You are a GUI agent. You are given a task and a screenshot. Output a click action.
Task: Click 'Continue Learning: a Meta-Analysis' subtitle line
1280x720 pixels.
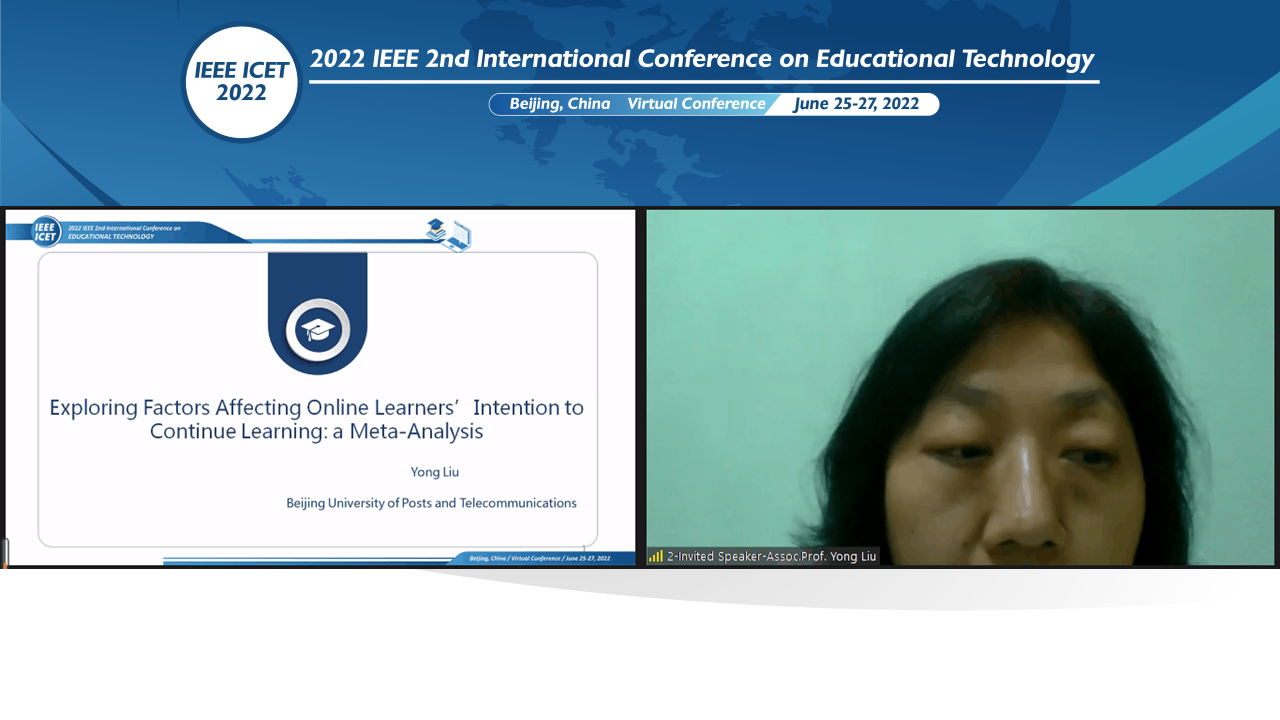click(316, 432)
